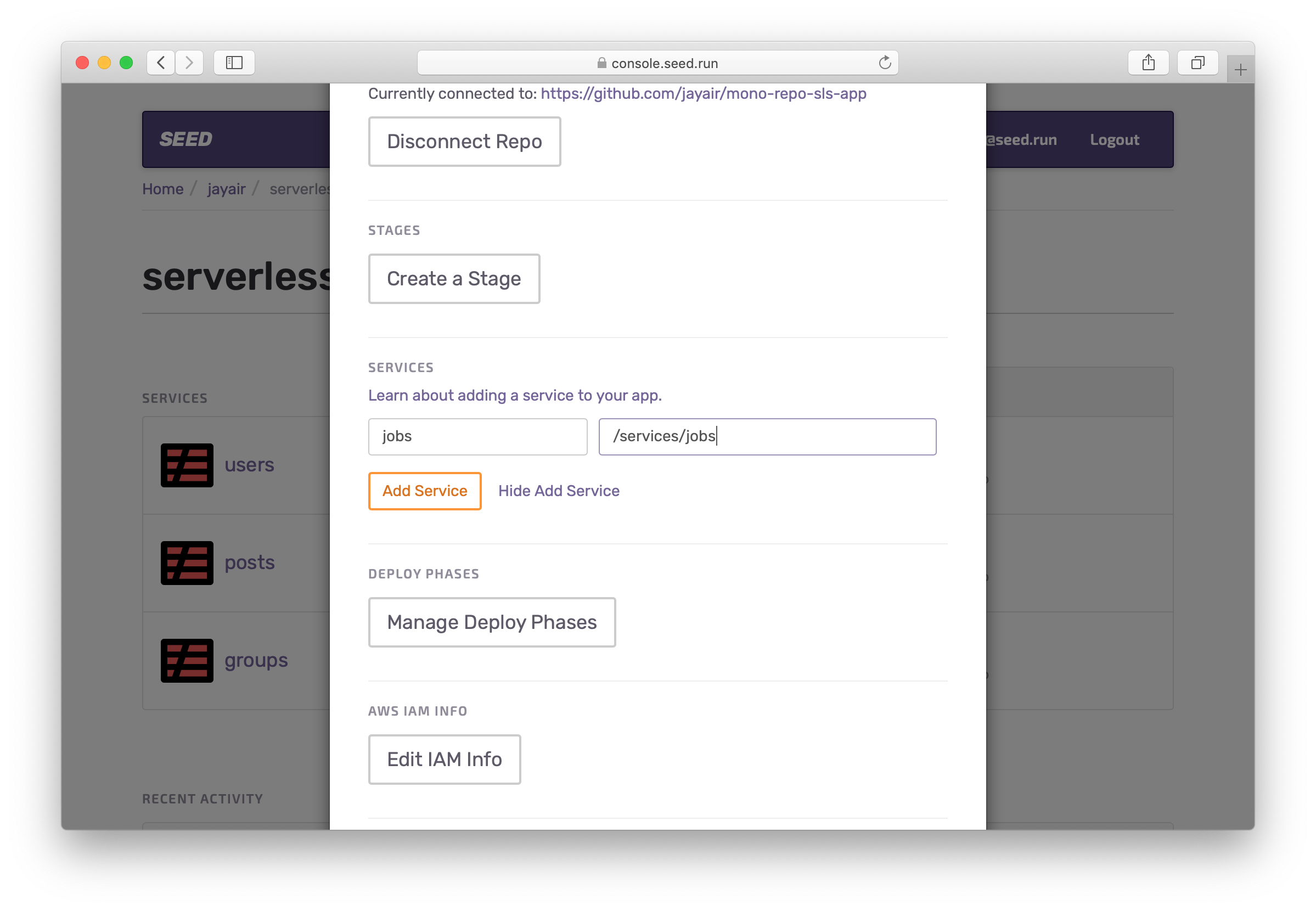
Task: Click the Safari forward arrow button
Action: 189,63
